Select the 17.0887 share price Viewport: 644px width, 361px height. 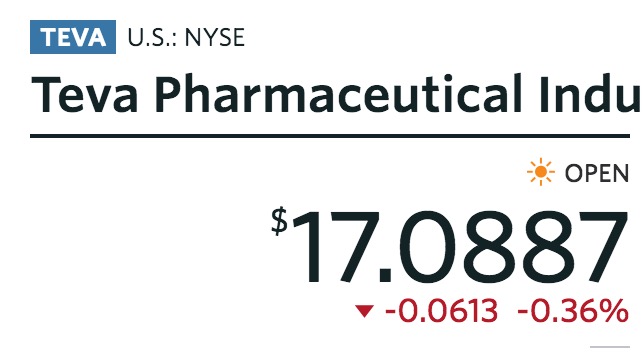(460, 246)
